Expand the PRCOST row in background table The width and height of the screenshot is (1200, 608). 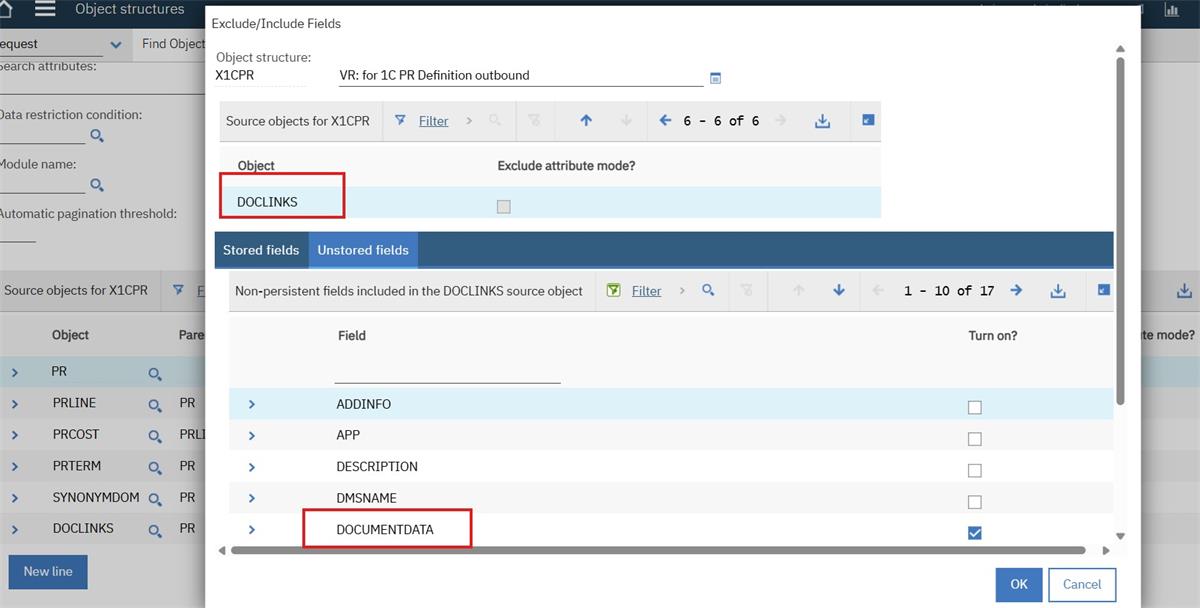(x=14, y=435)
